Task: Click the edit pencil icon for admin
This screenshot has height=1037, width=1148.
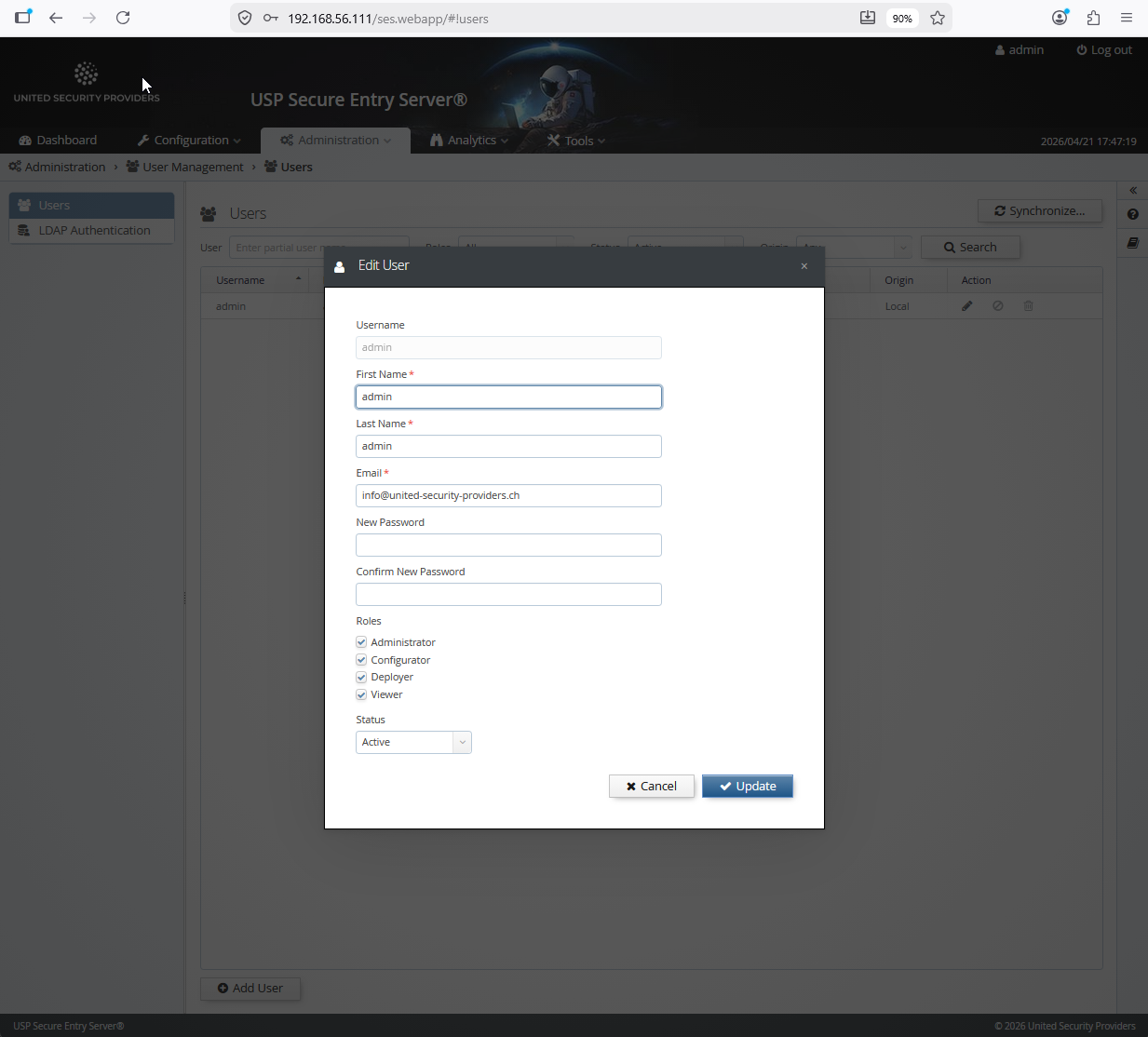Action: pos(967,306)
